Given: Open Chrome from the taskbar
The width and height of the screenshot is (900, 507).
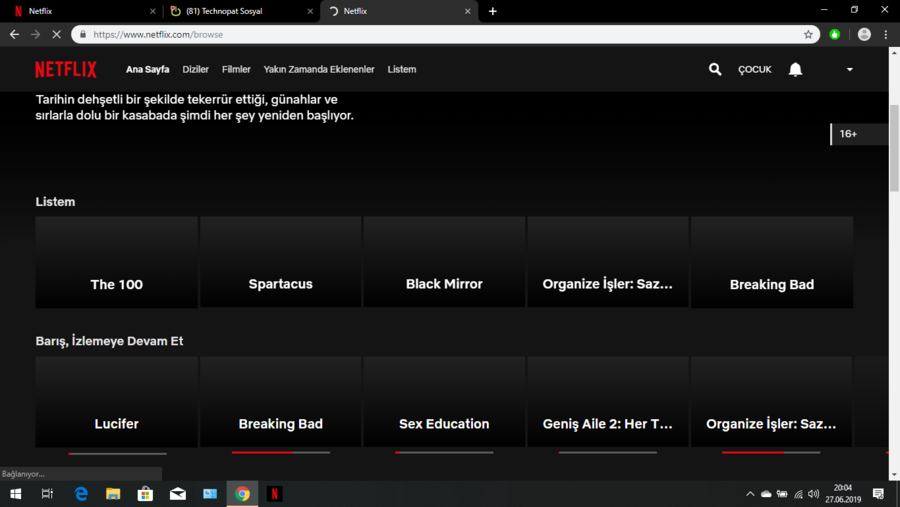Looking at the screenshot, I should [x=242, y=494].
